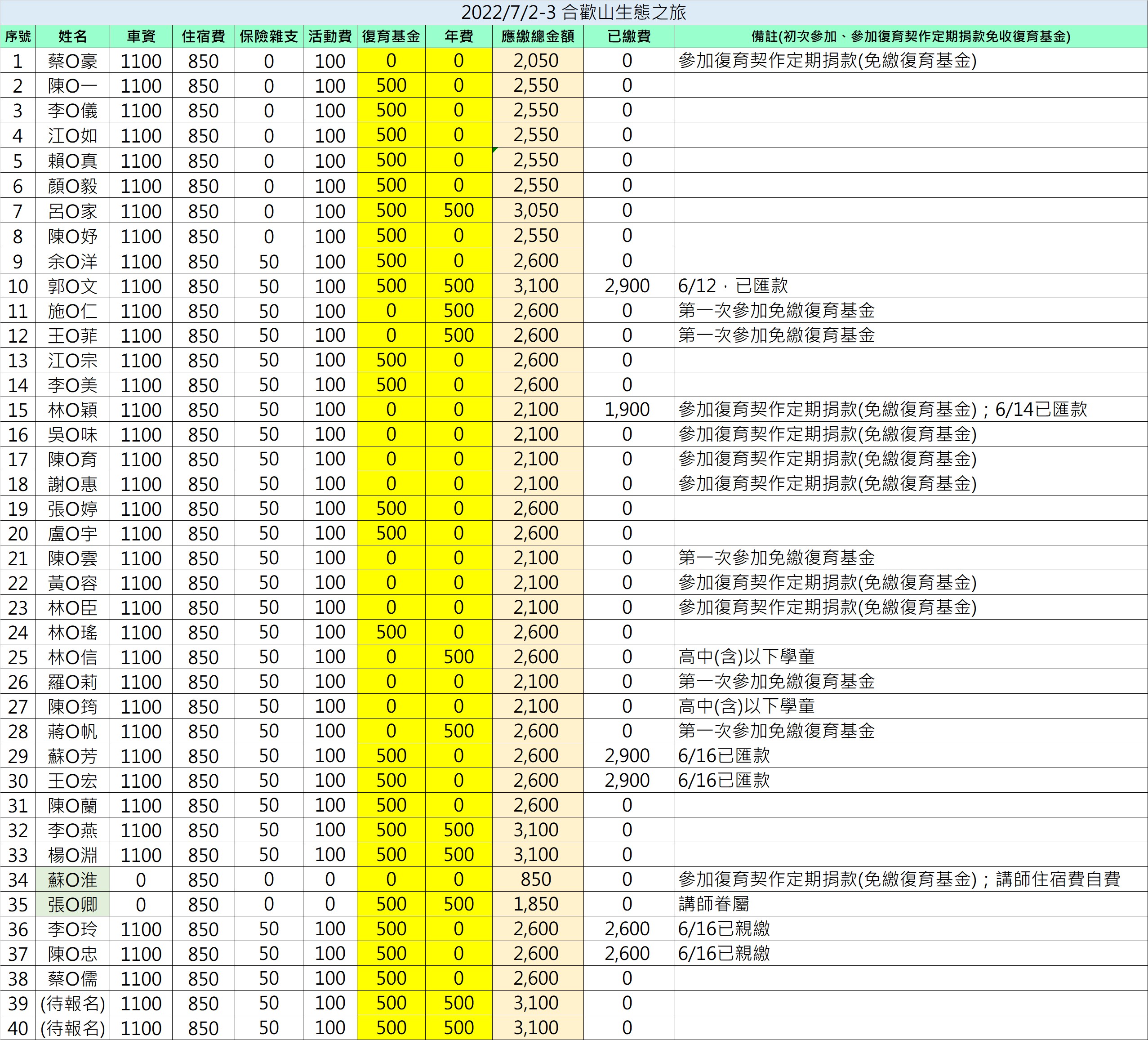1148x1040 pixels.
Task: Select the name cell 李O美
Action: pos(73,384)
